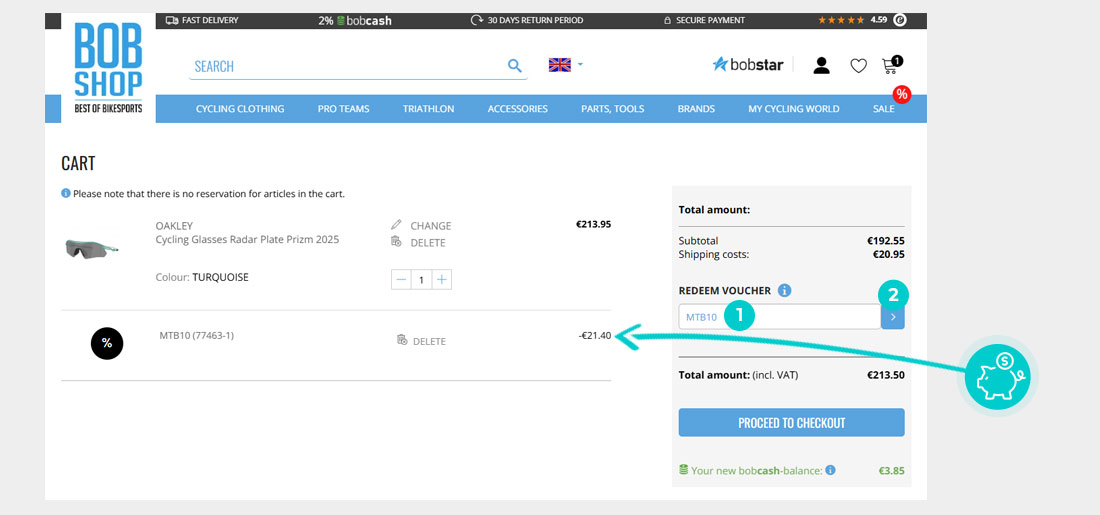Click the 30 DAYS RETURN PERIOD text
1100x515 pixels.
(x=535, y=20)
